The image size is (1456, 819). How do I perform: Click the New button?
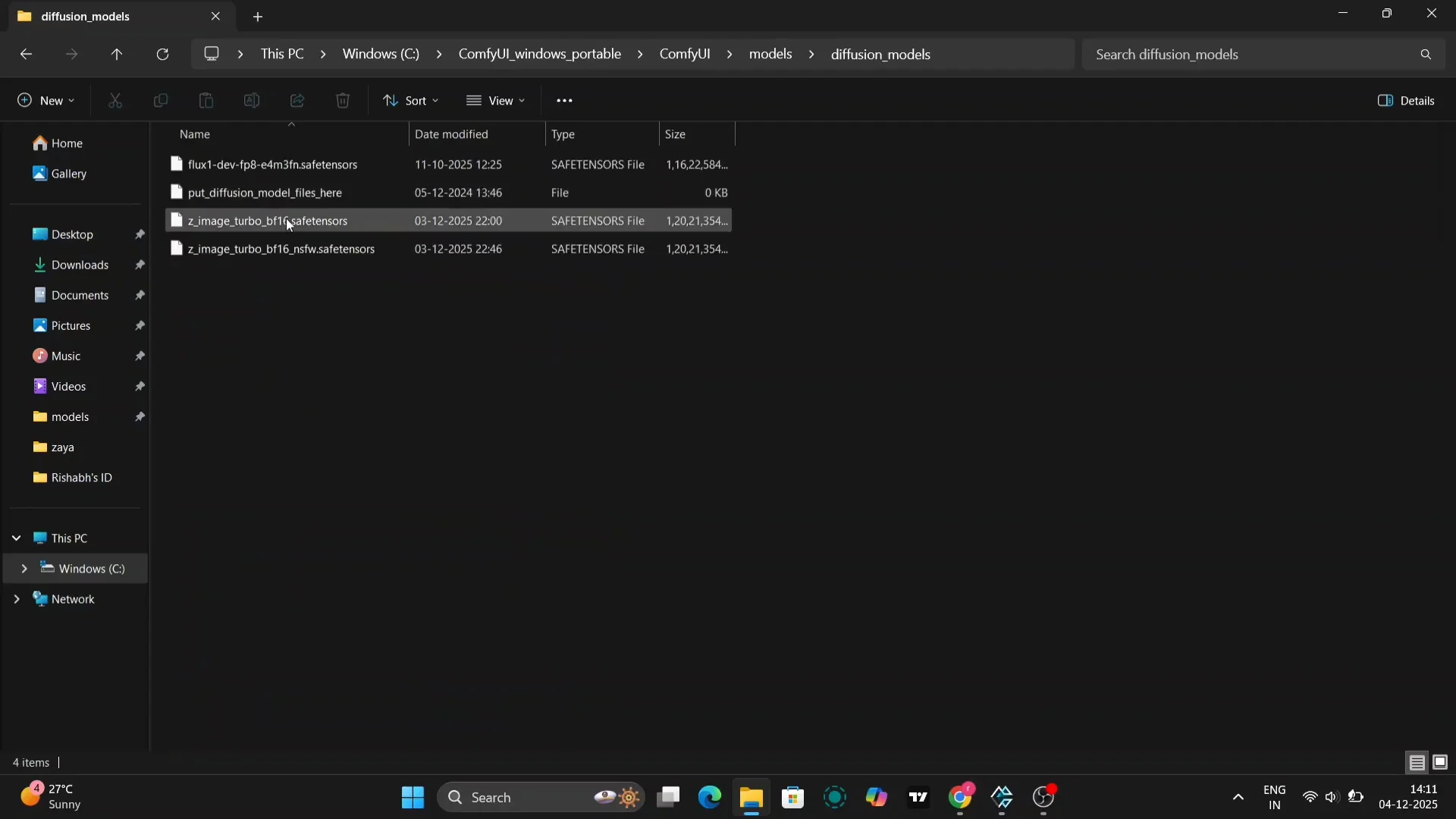[44, 100]
